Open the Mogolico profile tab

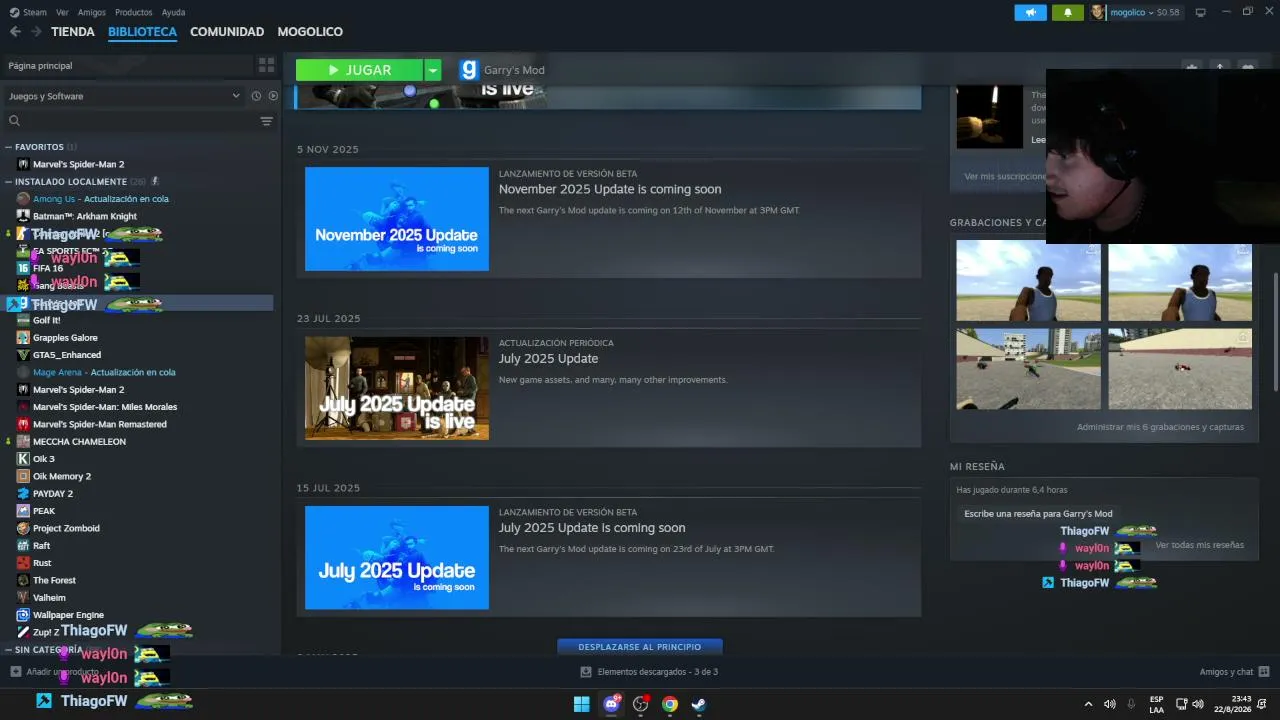click(x=310, y=32)
